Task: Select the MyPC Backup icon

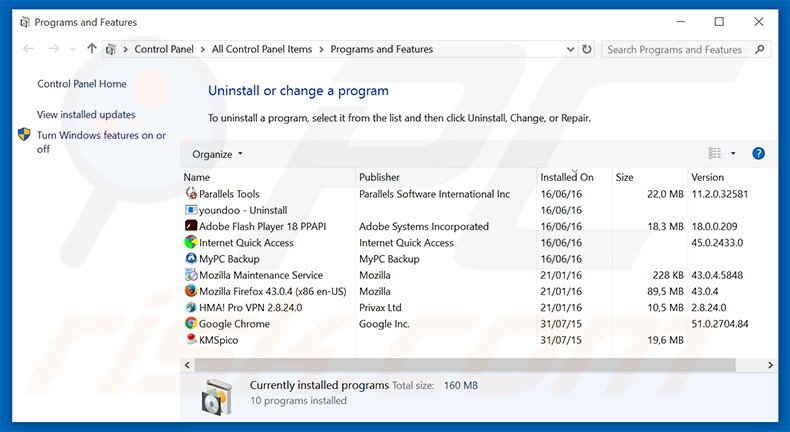Action: point(191,259)
